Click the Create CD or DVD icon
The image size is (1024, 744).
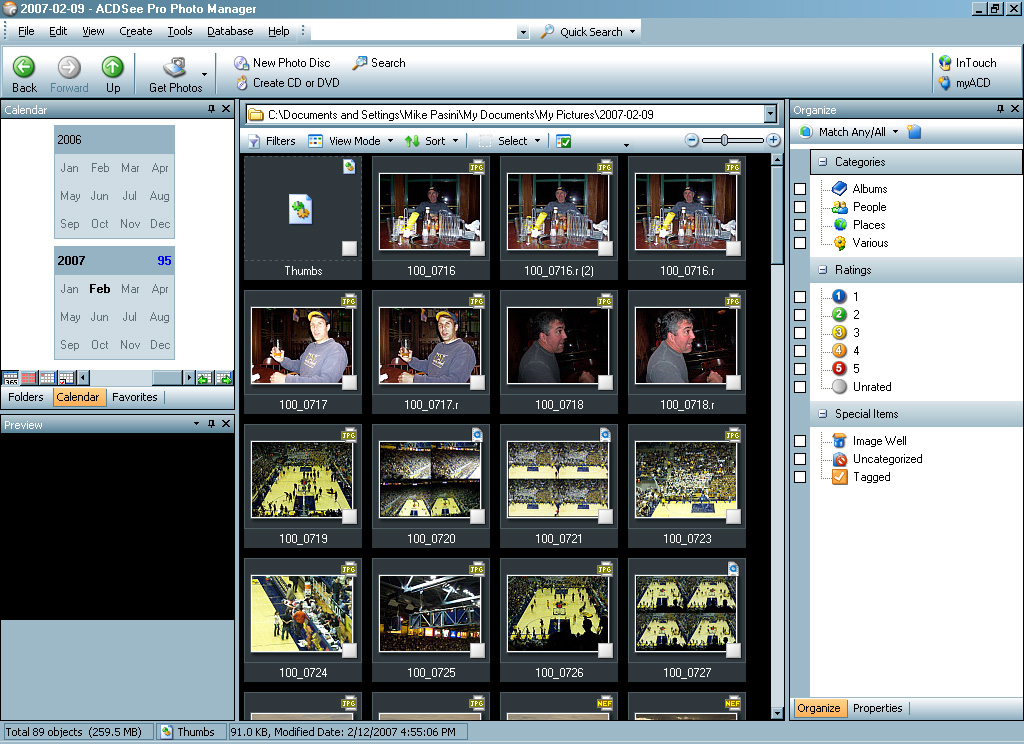[x=242, y=83]
